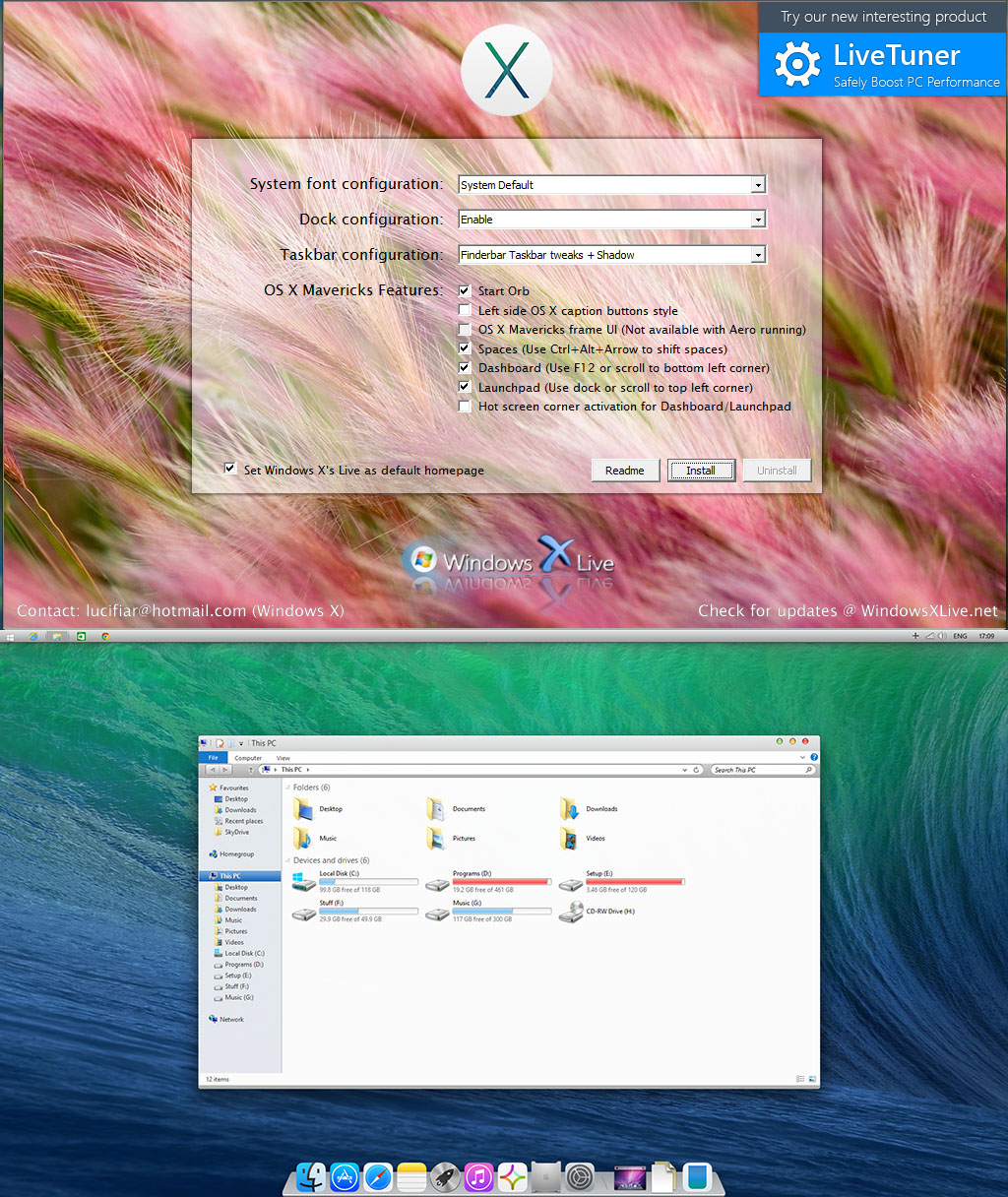
Task: Enable Hot screen corner activation for Dashboard/Launchpad
Action: tap(464, 406)
